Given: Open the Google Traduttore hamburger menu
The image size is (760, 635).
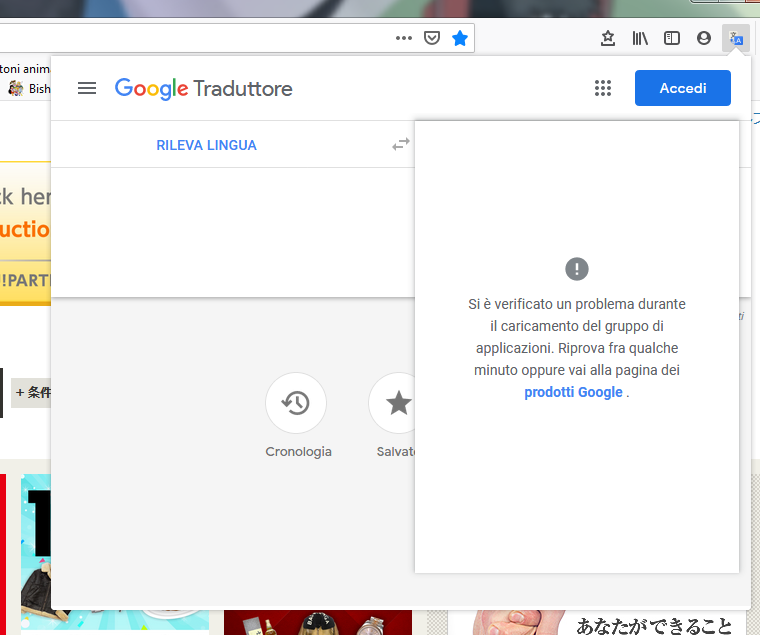Looking at the screenshot, I should [87, 88].
